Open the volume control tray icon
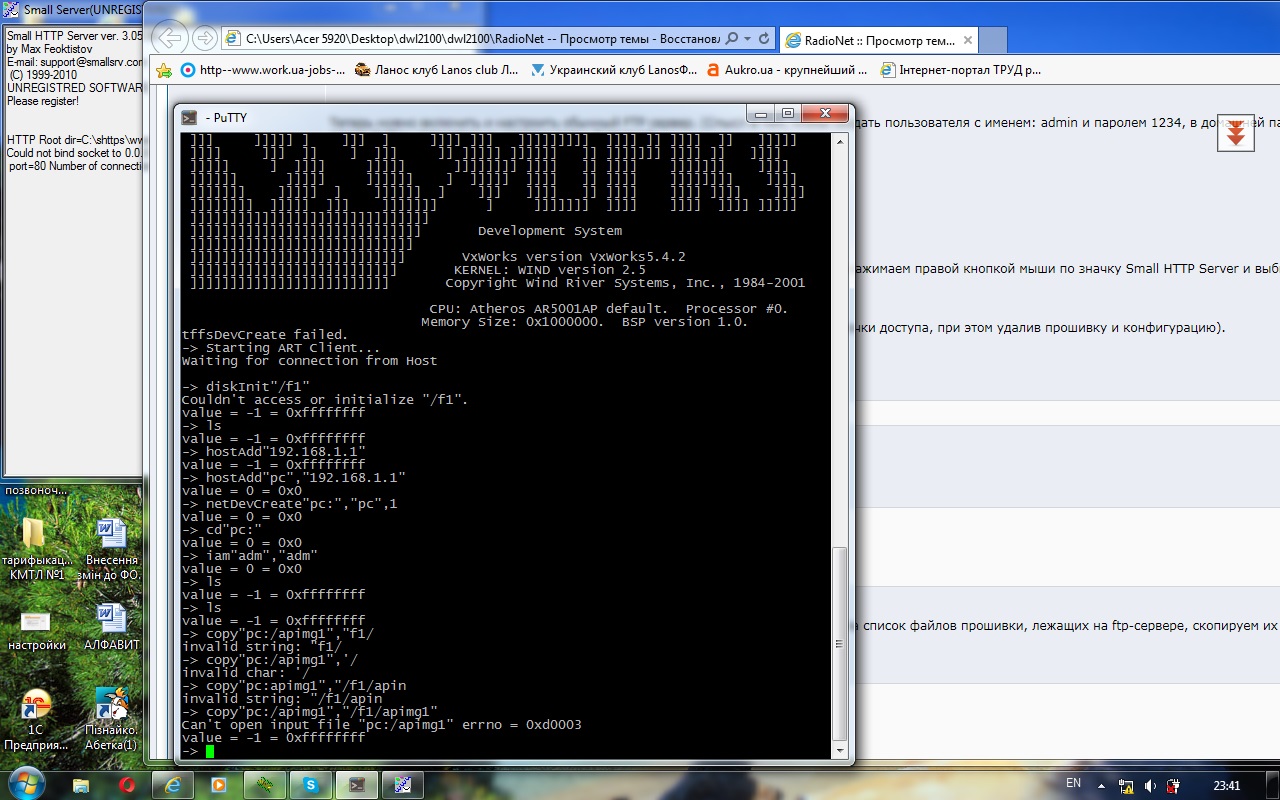Image resolution: width=1280 pixels, height=800 pixels. [x=1151, y=786]
